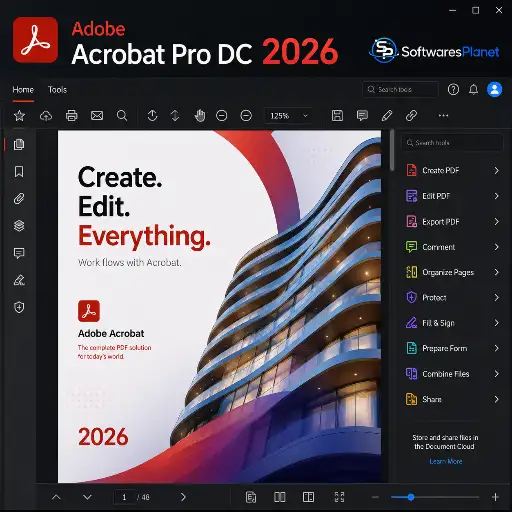512x512 pixels.
Task: Click the magnifier find icon in toolbar
Action: [x=122, y=116]
